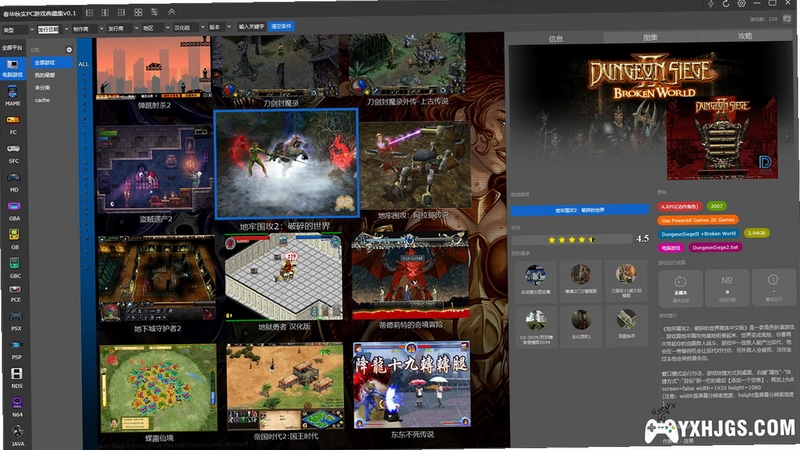Screen dimensions: 800x450
Task: Click the list filter lines icon in title bar
Action: [x=154, y=12]
